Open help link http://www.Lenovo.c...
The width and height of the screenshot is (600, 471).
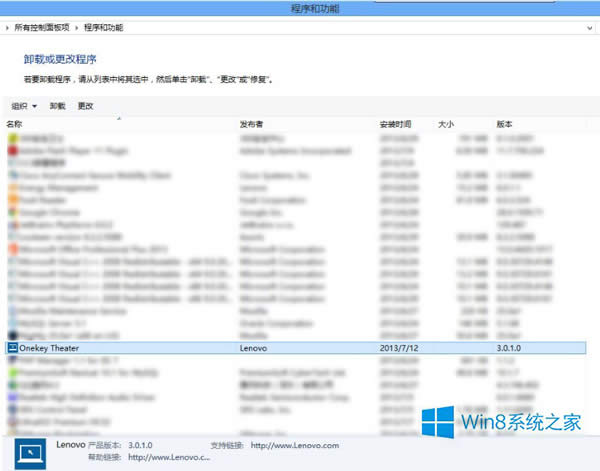pos(169,457)
